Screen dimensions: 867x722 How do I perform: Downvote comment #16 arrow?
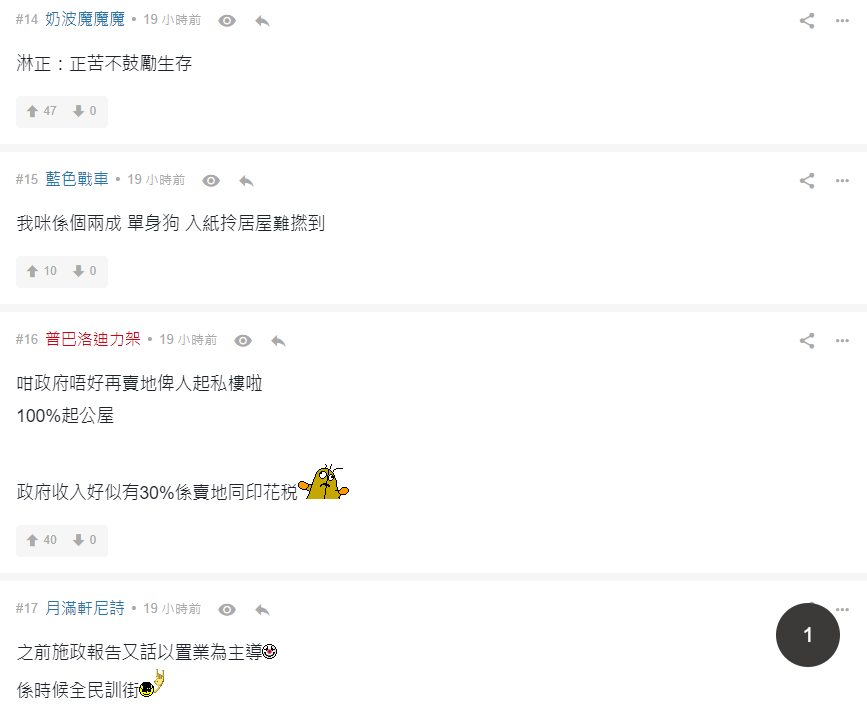pos(79,540)
